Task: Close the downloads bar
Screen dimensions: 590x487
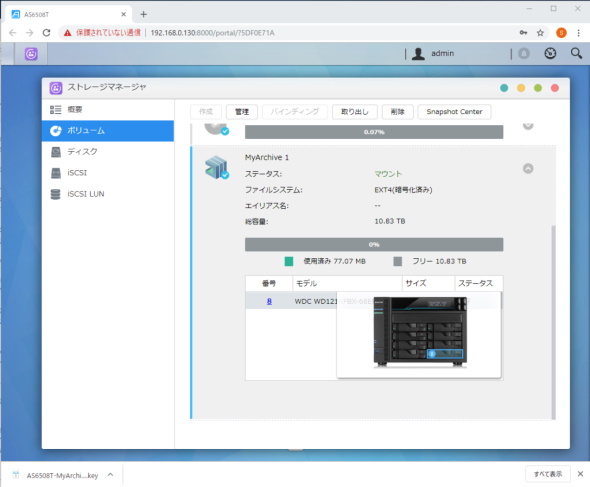Action: [580, 474]
